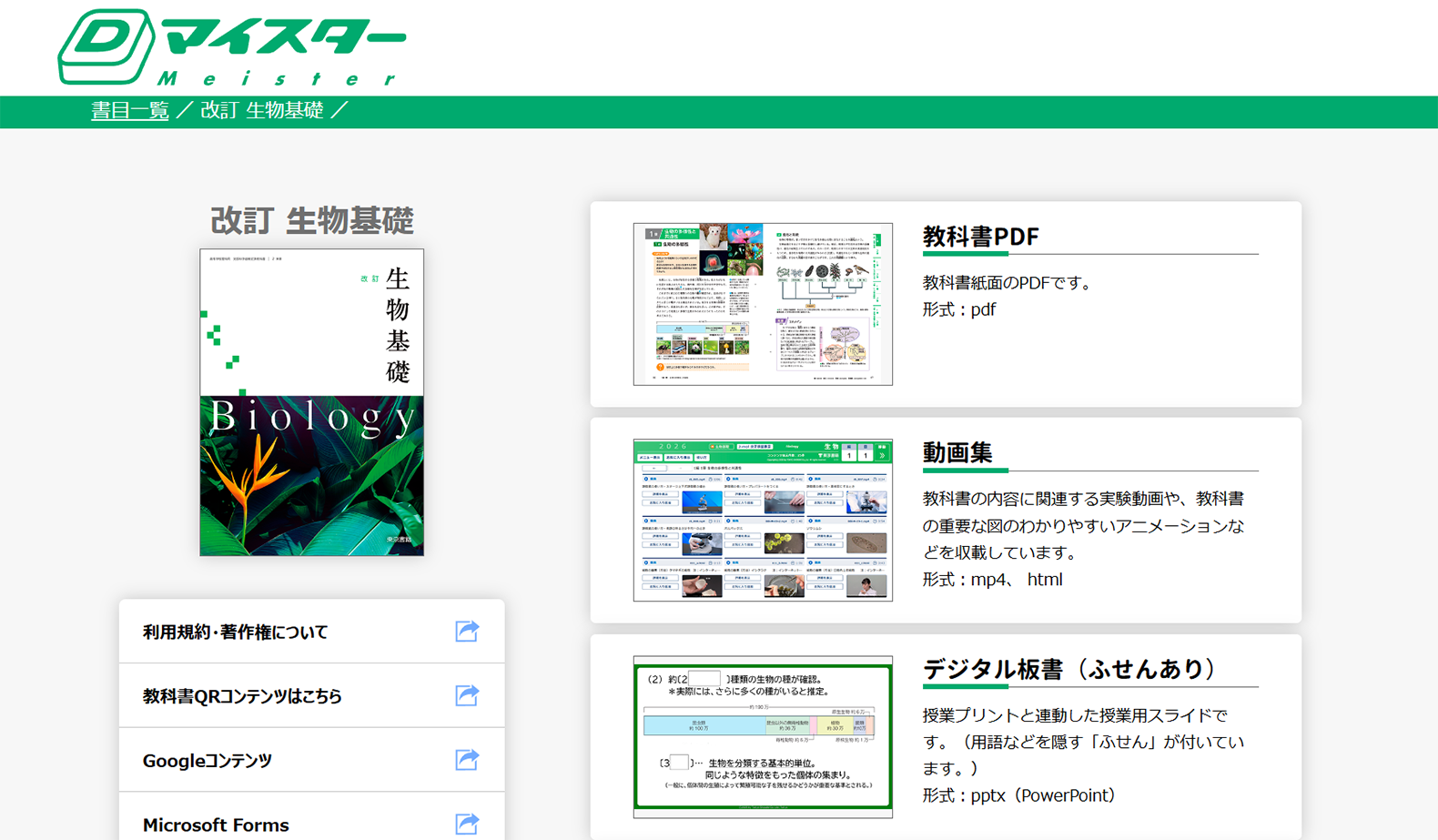The width and height of the screenshot is (1438, 840).
Task: Select 改訂 生物基礎 in breadcrumb
Action: [x=262, y=111]
